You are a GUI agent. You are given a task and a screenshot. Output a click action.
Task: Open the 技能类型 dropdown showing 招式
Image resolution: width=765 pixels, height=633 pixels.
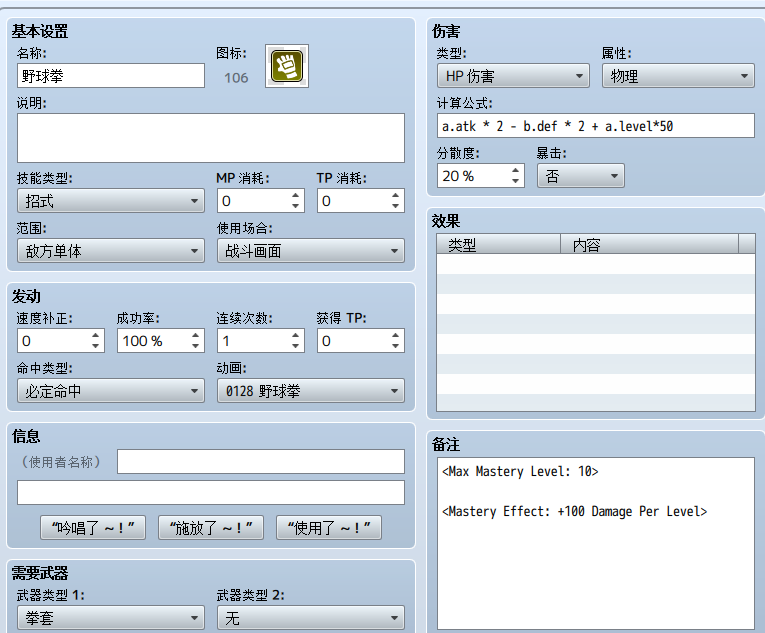coord(111,201)
